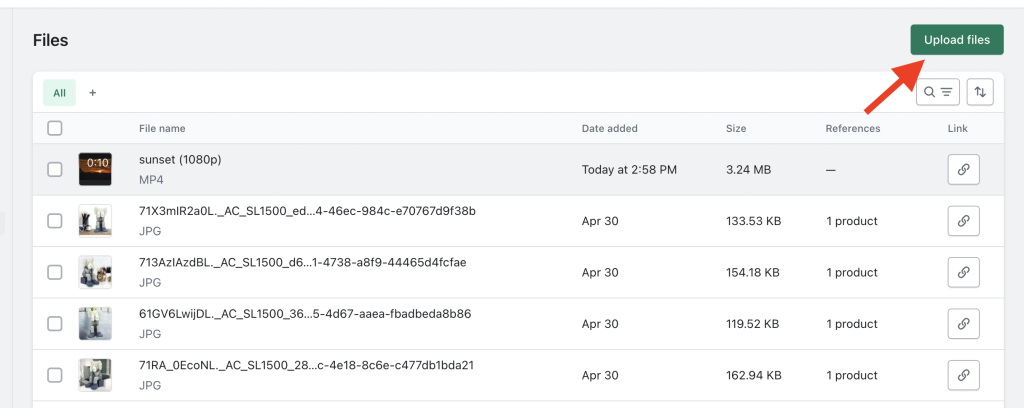The width and height of the screenshot is (1024, 408).
Task: Click file name starting 71X3mlR2a0L
Action: coord(308,211)
